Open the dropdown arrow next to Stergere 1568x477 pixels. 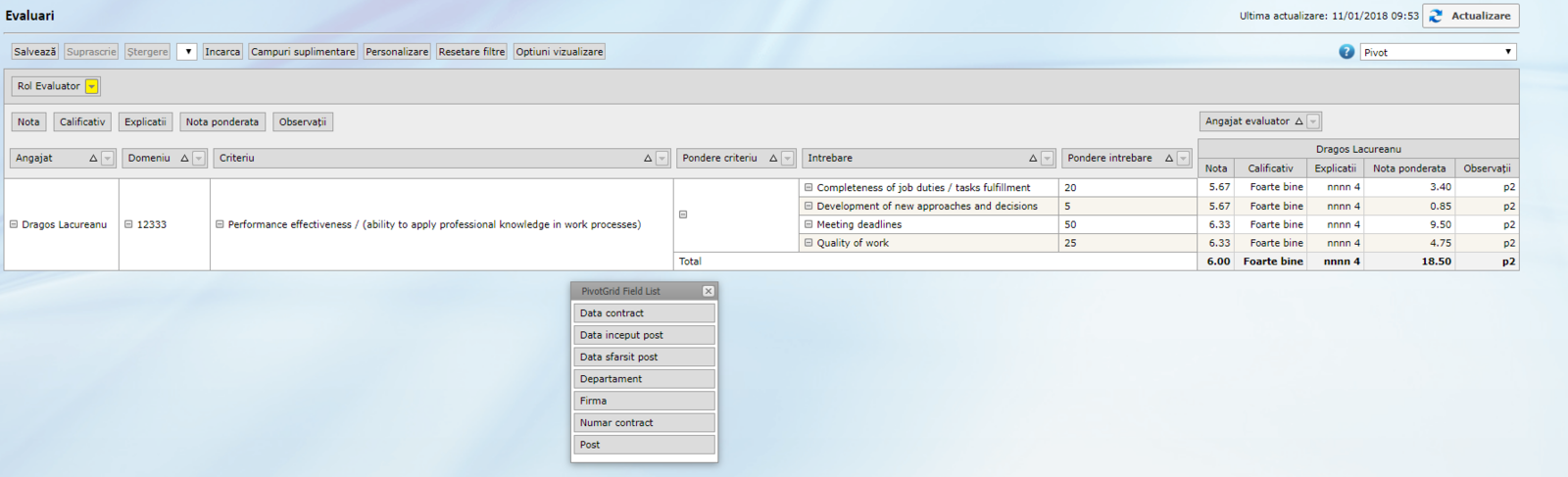point(187,52)
